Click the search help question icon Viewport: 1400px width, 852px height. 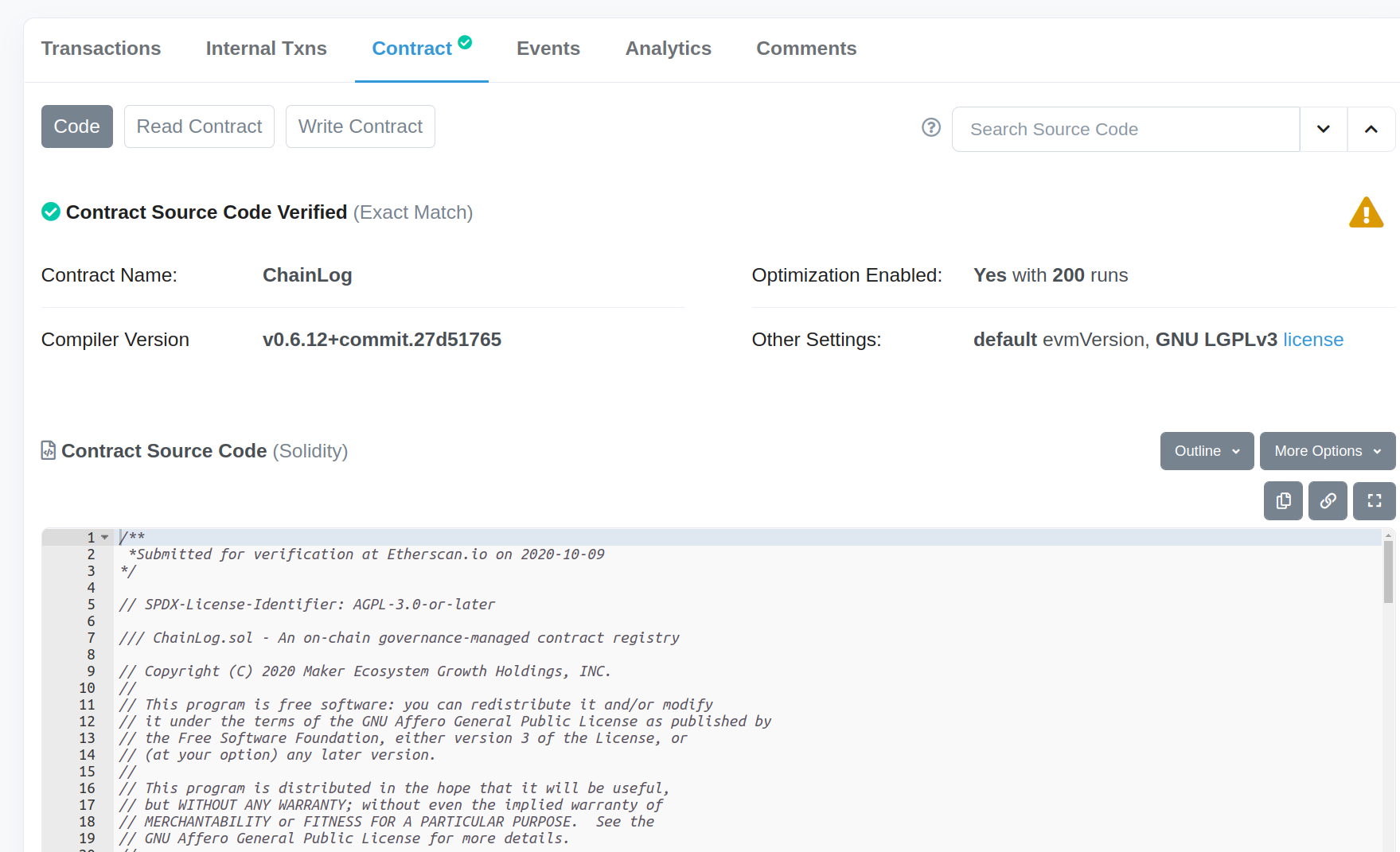coord(931,127)
